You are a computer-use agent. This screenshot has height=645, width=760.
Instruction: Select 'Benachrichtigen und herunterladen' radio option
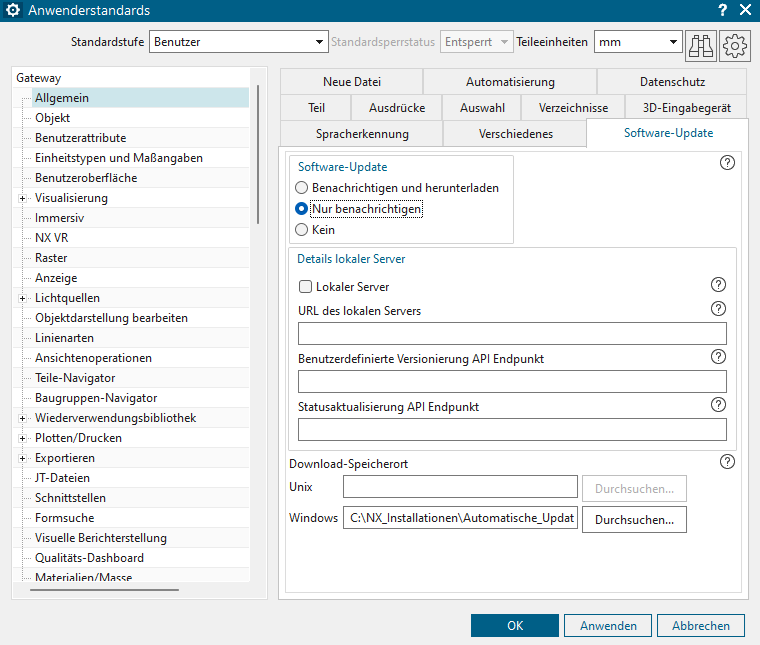pos(302,188)
